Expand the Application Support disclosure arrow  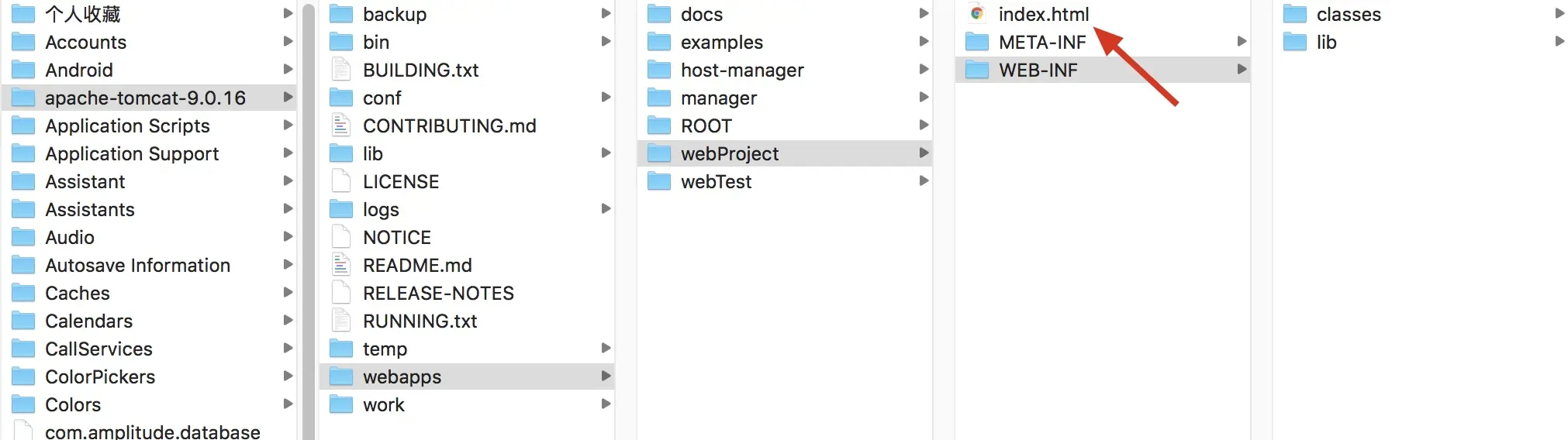(288, 153)
